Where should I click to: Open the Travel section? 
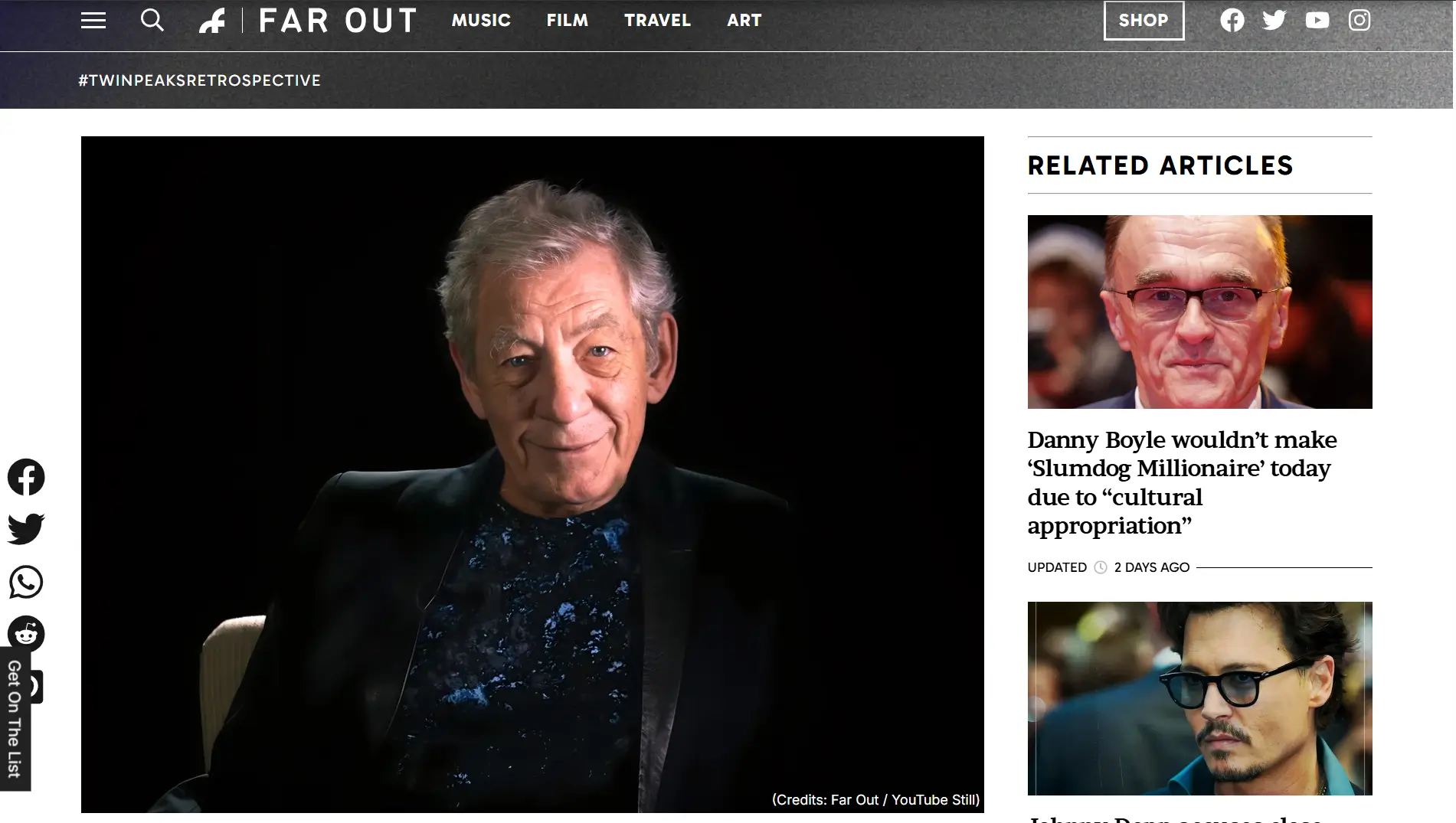(658, 21)
